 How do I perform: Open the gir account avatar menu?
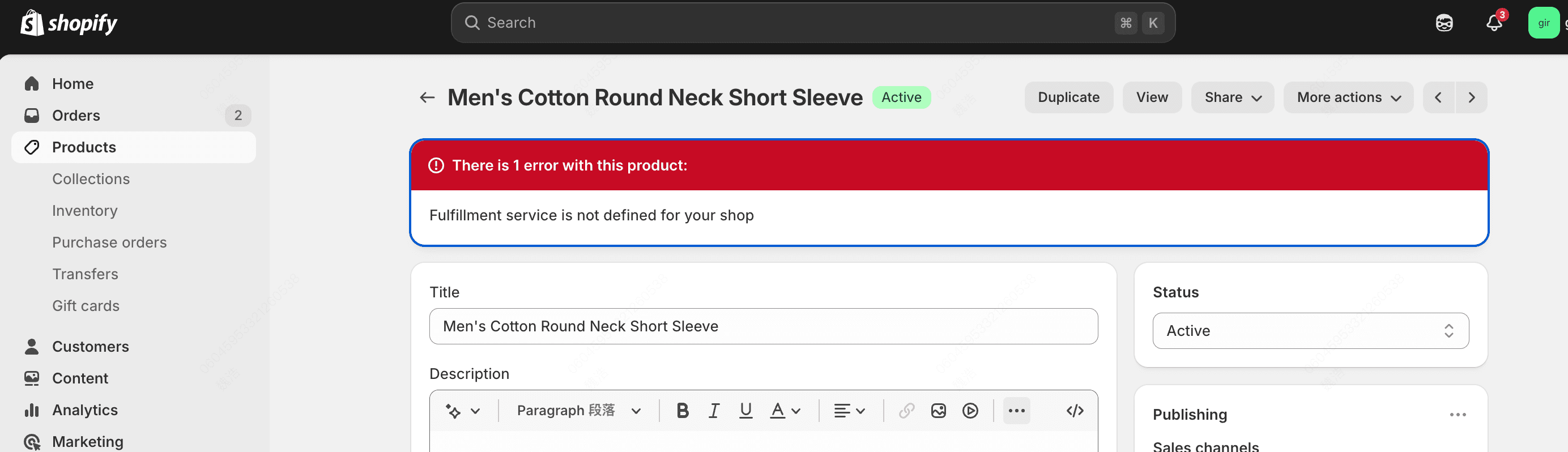point(1544,23)
